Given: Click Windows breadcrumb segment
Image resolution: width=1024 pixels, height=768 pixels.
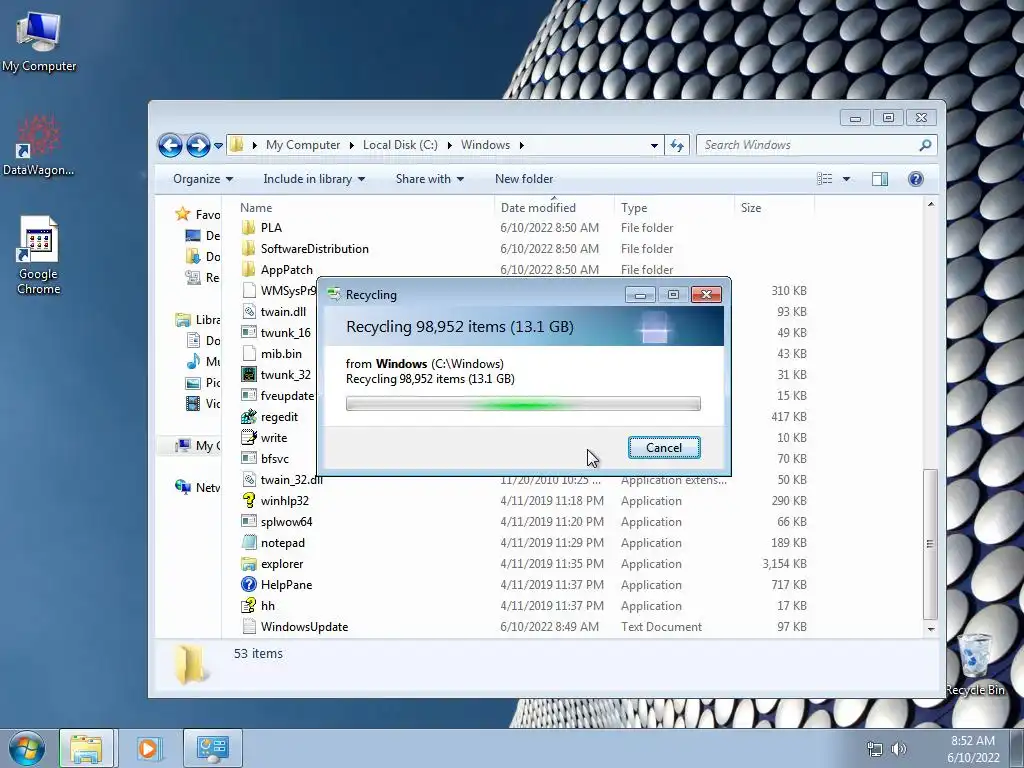Looking at the screenshot, I should pyautogui.click(x=485, y=145).
